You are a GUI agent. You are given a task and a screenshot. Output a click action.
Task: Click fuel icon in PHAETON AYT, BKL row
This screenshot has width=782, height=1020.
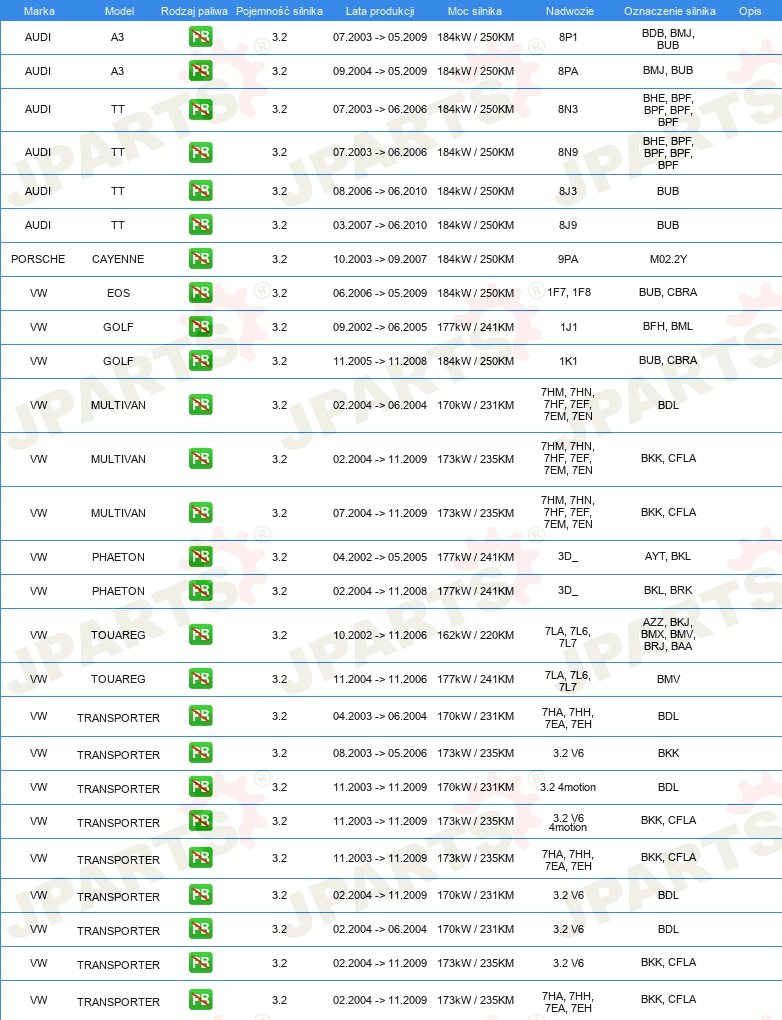[200, 557]
